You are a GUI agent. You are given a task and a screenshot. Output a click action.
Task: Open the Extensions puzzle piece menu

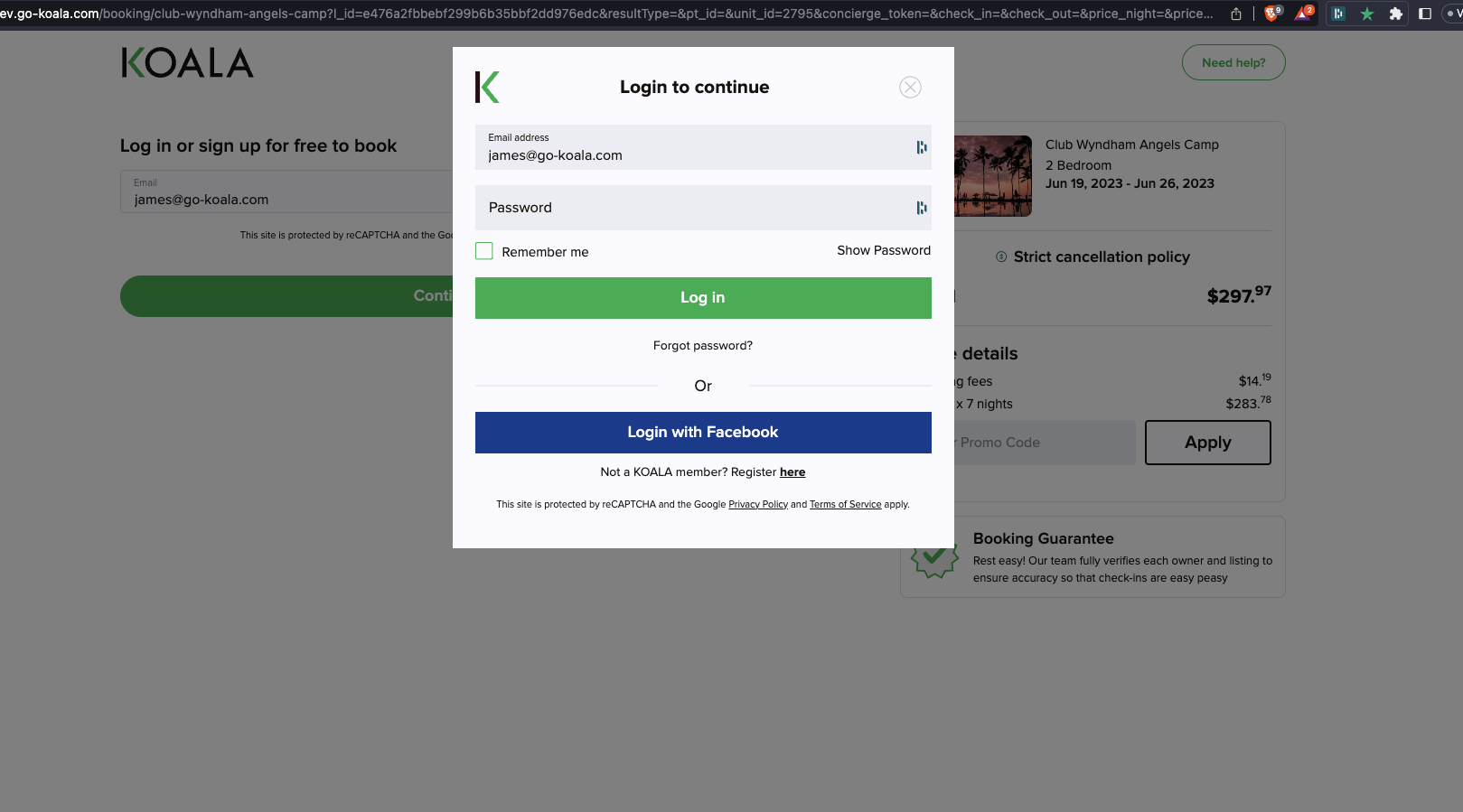click(x=1395, y=14)
